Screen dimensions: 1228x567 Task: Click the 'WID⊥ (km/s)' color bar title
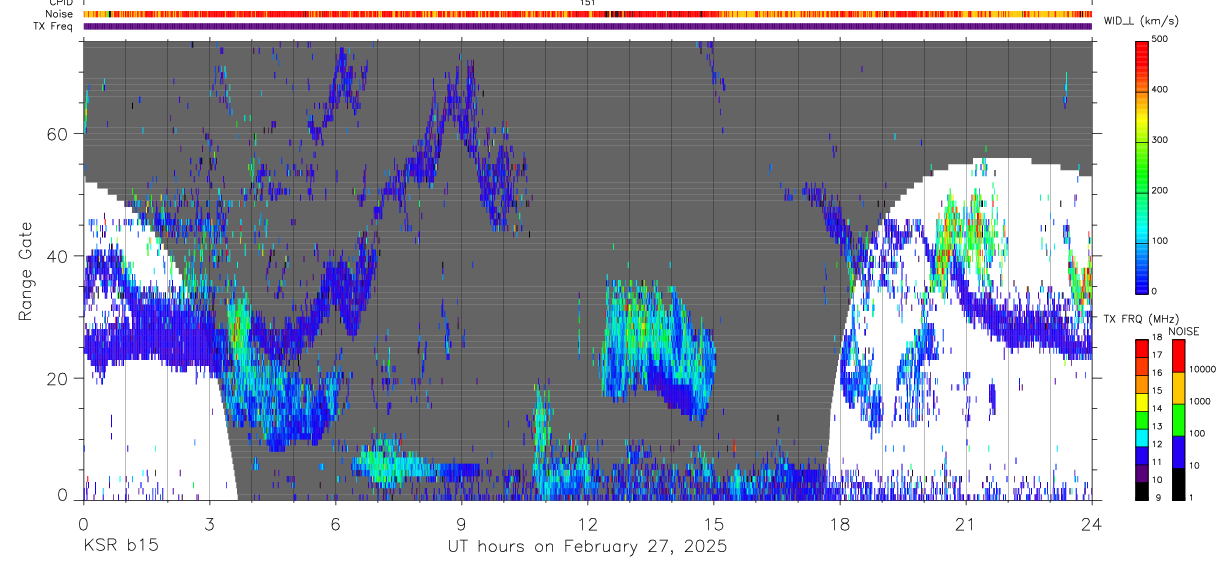point(1139,21)
